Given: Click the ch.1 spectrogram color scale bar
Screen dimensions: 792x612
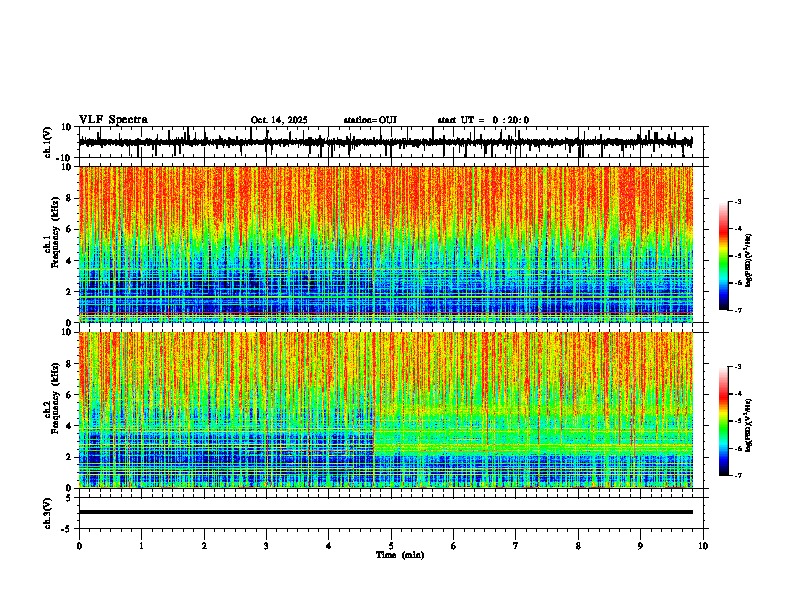Looking at the screenshot, I should click(724, 256).
